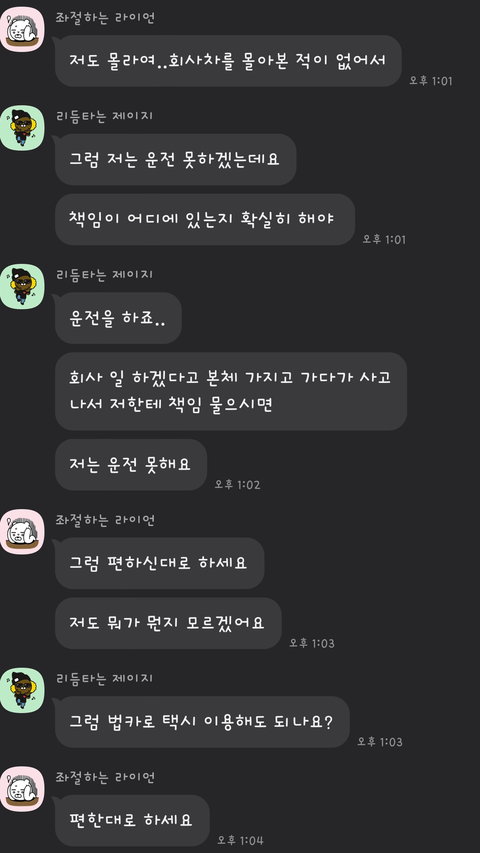Select the '책임이 어디에 있는지 확실히 해야' message

pos(205,219)
